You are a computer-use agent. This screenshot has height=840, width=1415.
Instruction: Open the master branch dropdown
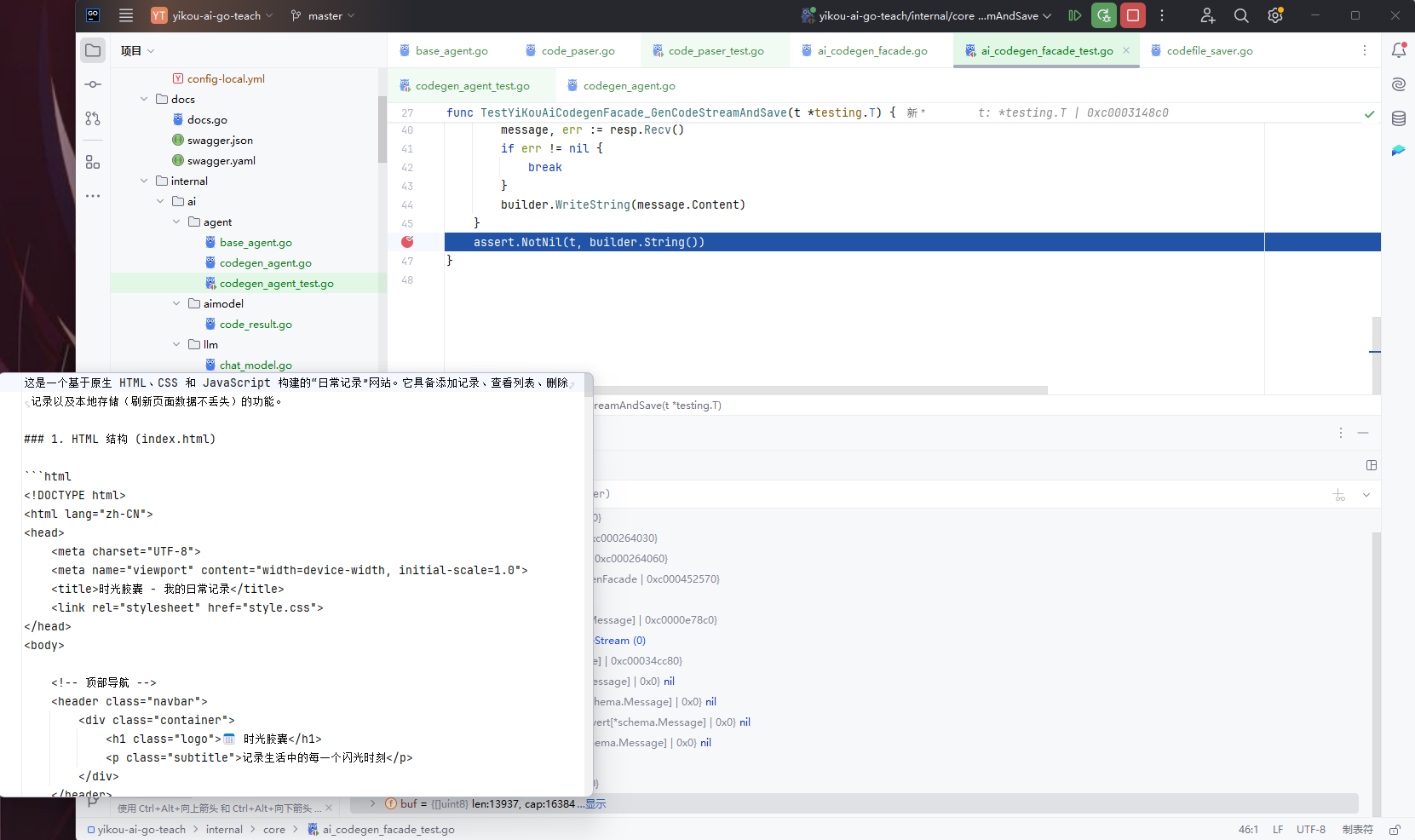(x=322, y=15)
